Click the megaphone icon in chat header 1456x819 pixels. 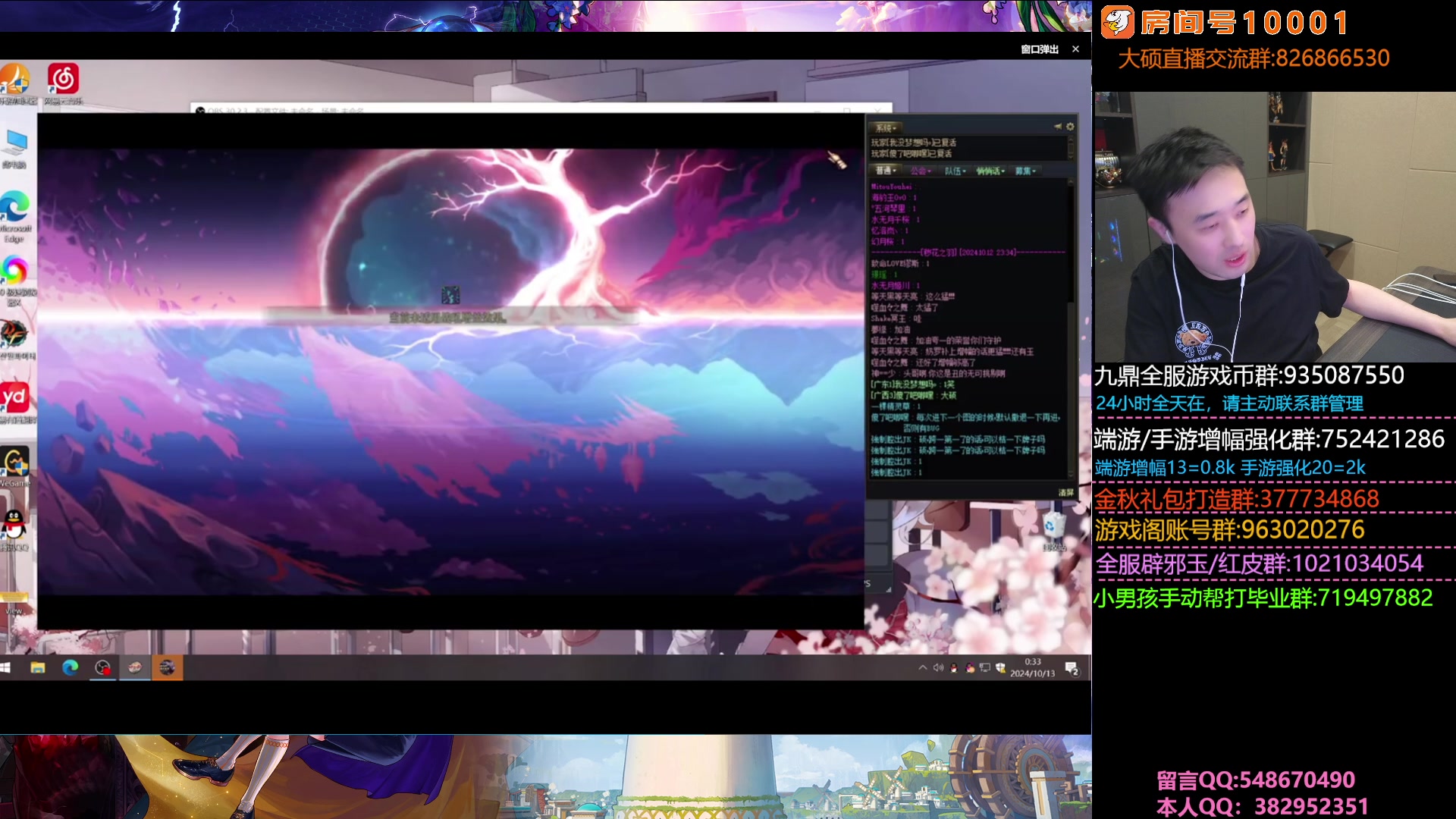(1058, 127)
